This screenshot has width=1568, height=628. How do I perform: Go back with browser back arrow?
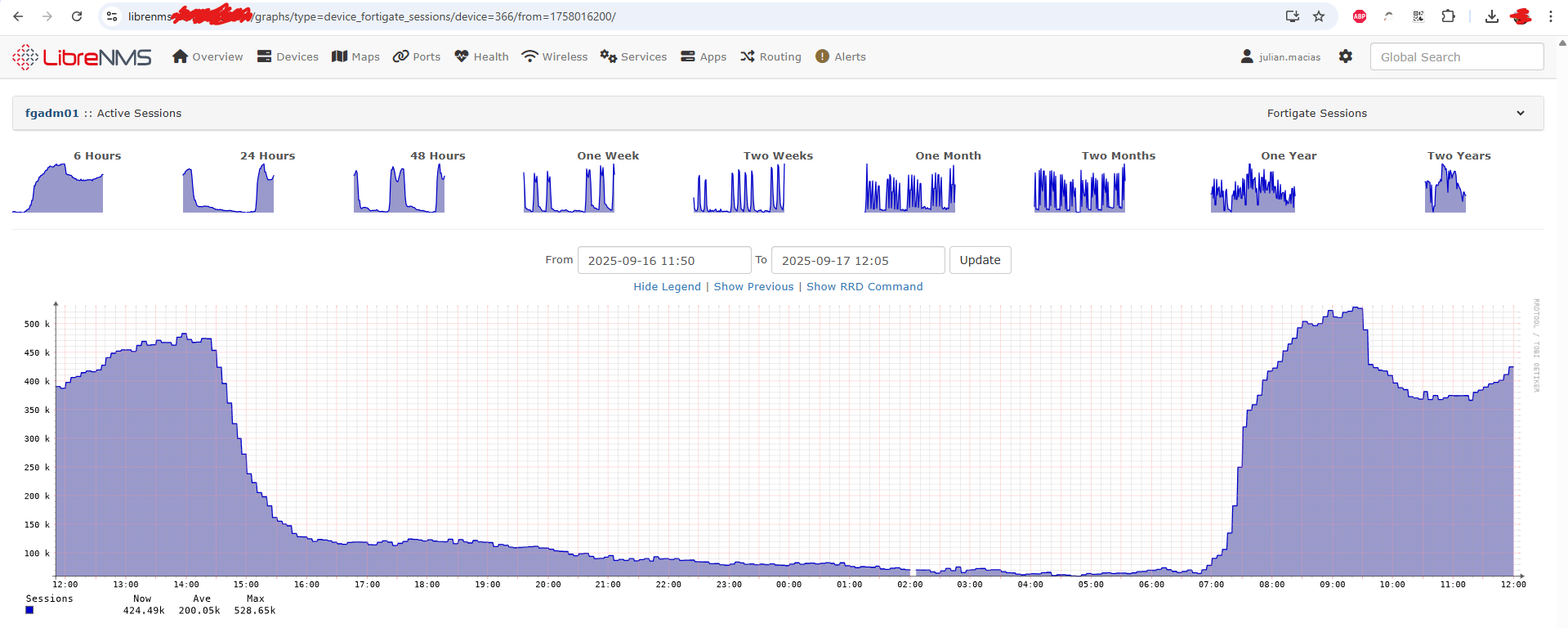[x=18, y=16]
